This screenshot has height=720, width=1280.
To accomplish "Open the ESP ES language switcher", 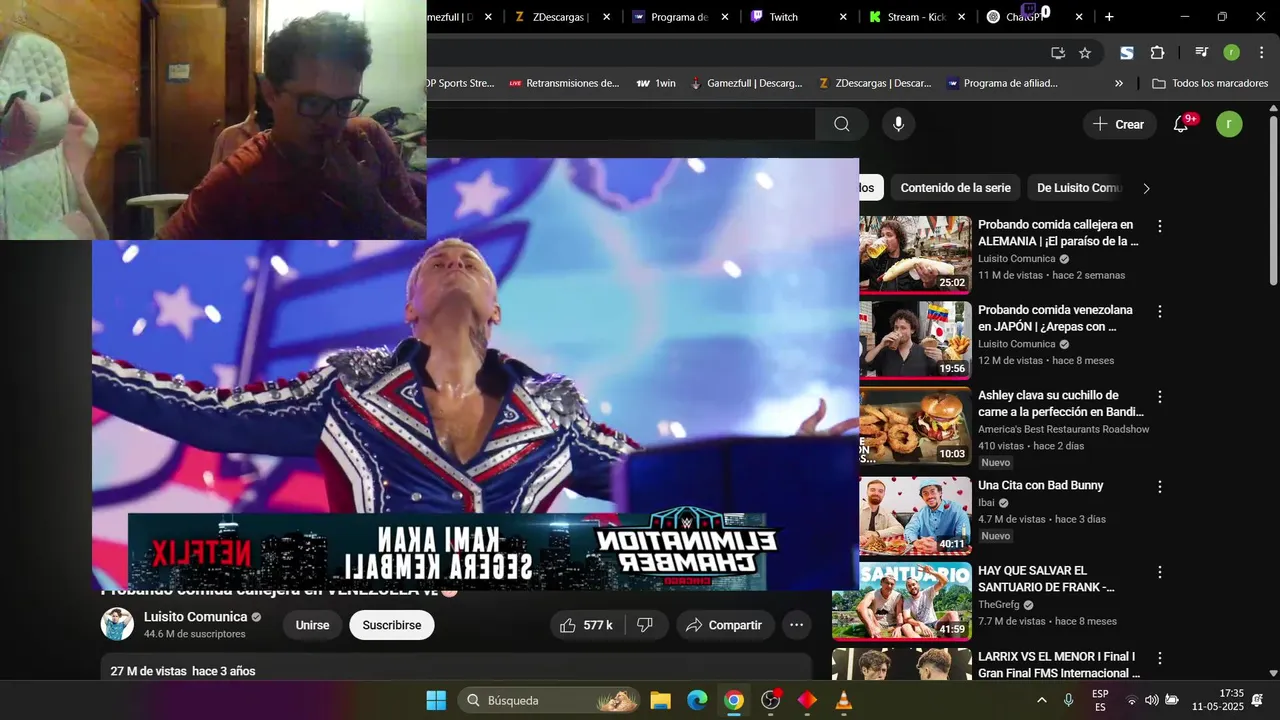I will point(1100,700).
